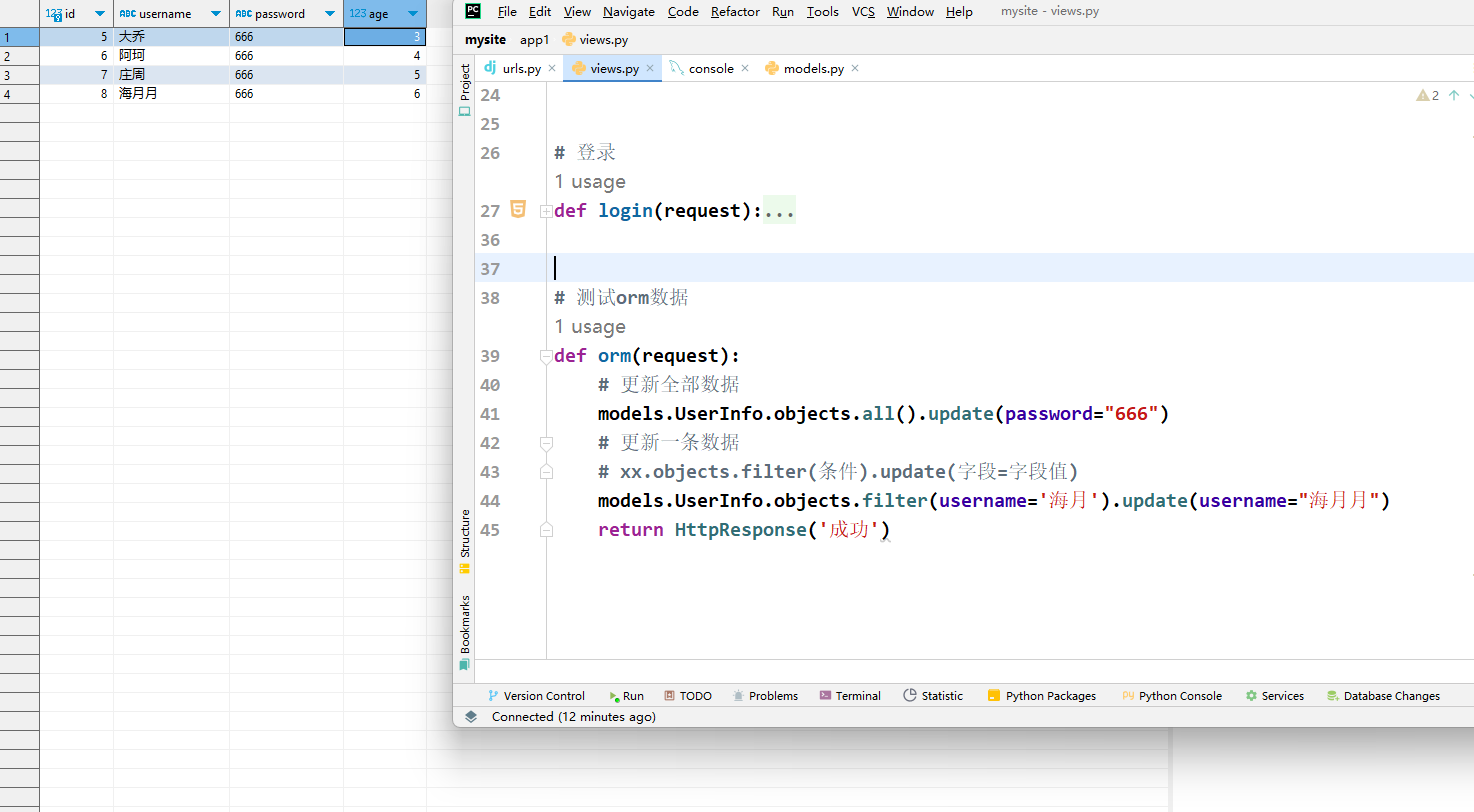Viewport: 1474px width, 812px height.
Task: Open the password column filter dropdown
Action: [x=330, y=14]
